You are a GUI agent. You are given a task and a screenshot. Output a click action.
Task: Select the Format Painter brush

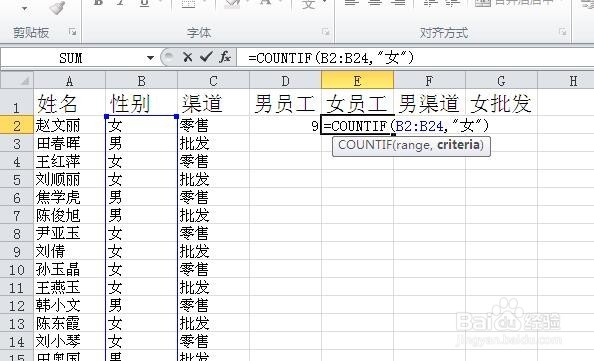57,7
